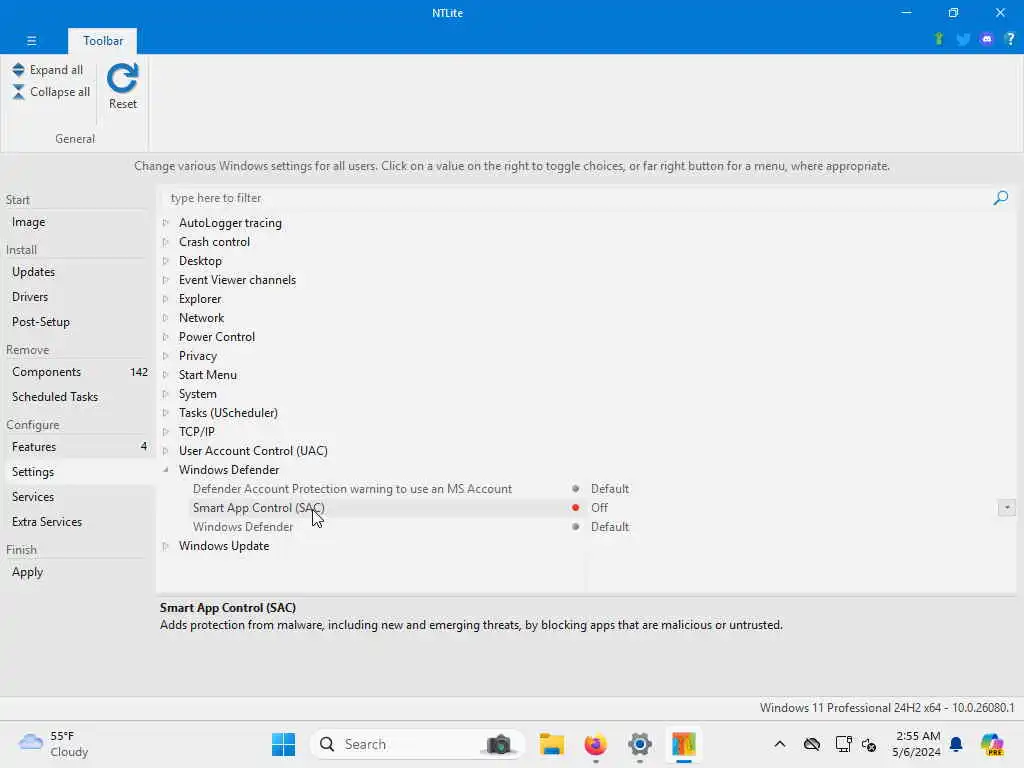This screenshot has height=768, width=1024.
Task: Click the muted volume tray icon
Action: [869, 744]
